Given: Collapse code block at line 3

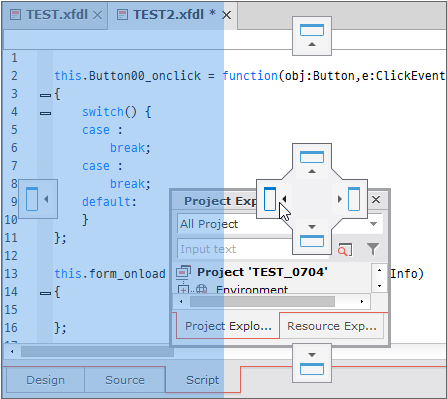Looking at the screenshot, I should (45, 95).
